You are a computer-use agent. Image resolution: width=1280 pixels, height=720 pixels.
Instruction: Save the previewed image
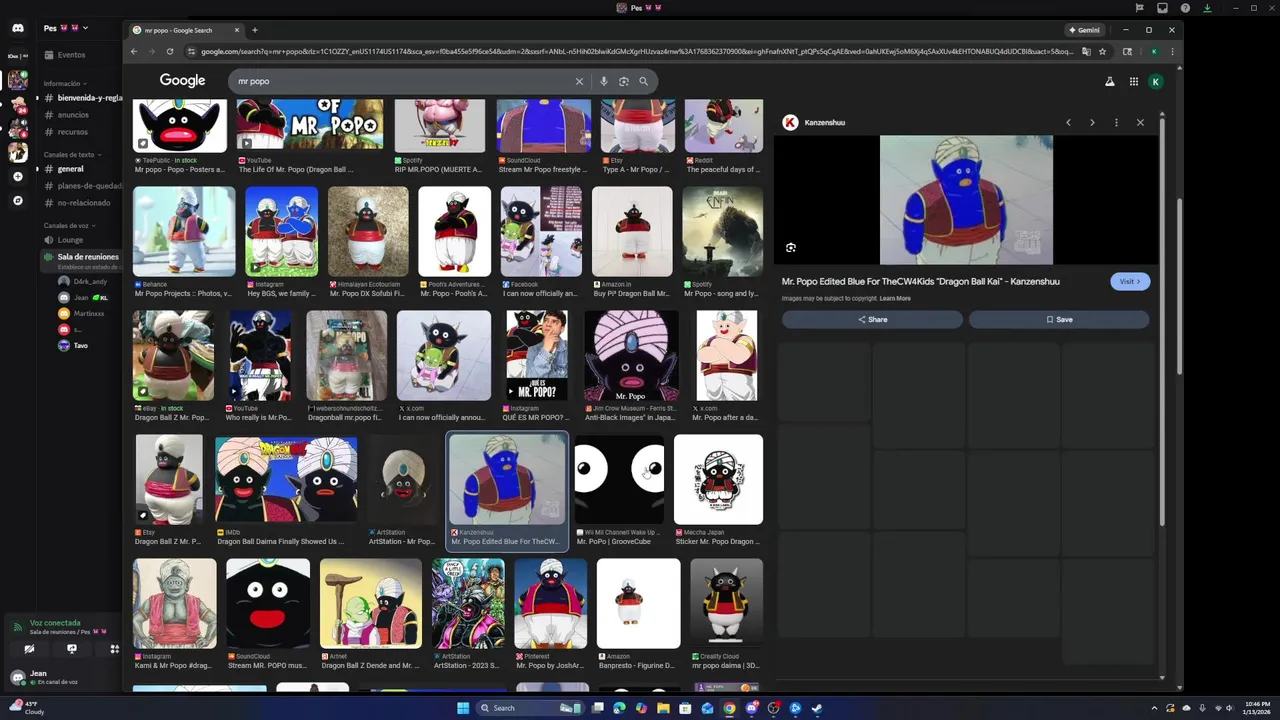1059,320
